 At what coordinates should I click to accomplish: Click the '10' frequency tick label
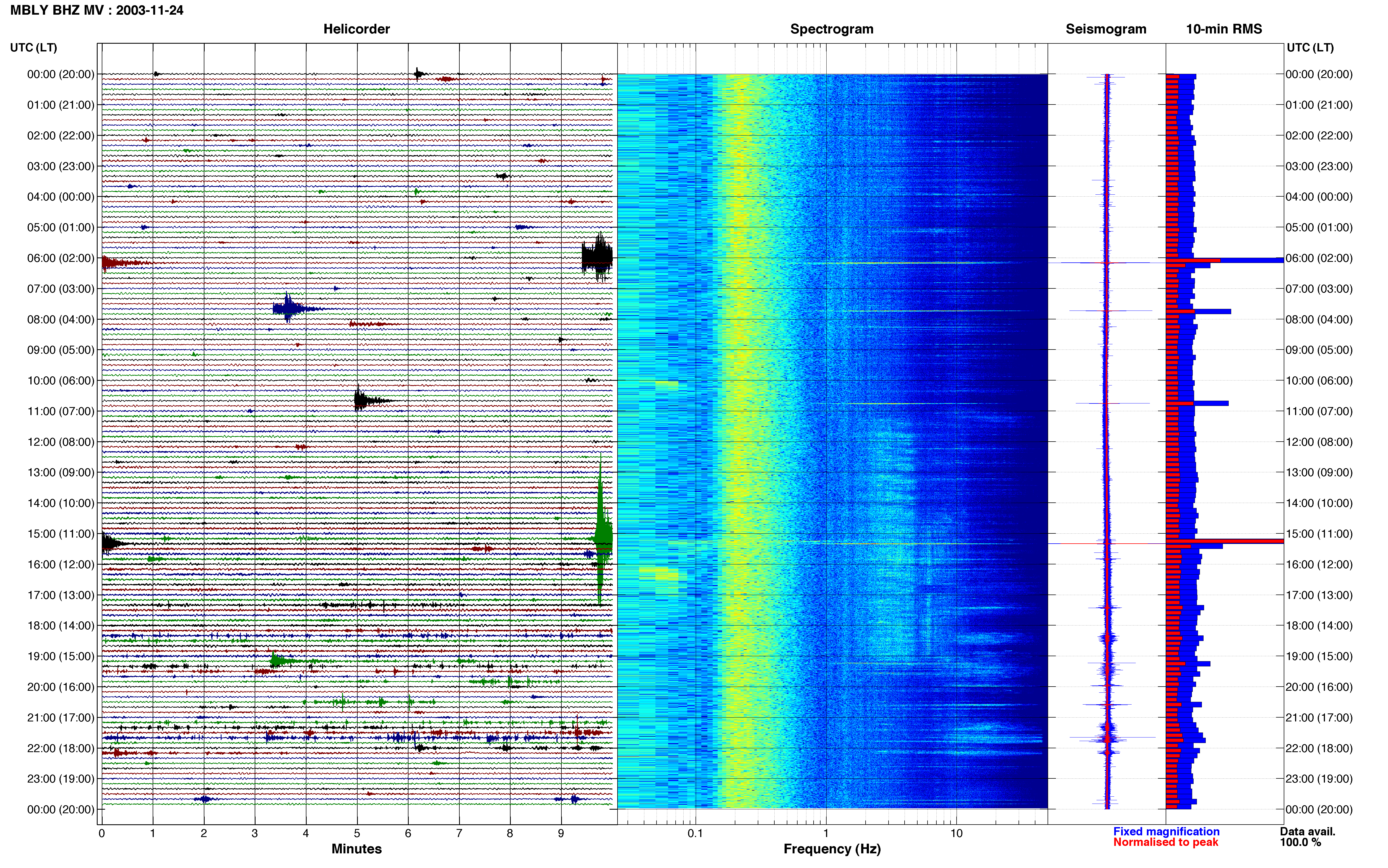(x=956, y=833)
